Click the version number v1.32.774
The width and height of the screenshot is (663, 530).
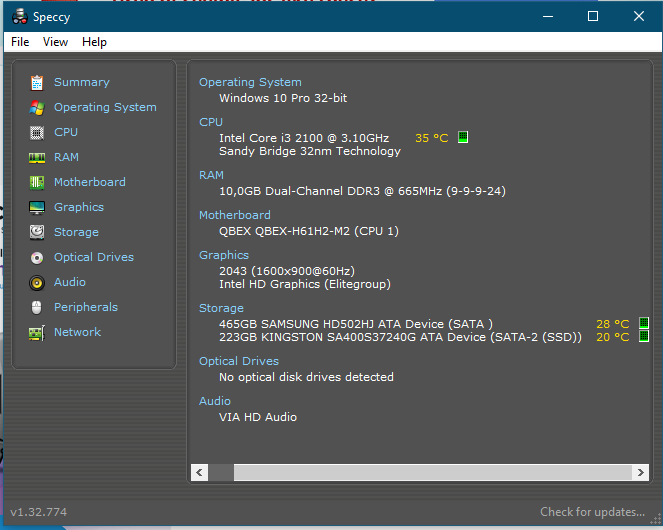click(x=38, y=512)
